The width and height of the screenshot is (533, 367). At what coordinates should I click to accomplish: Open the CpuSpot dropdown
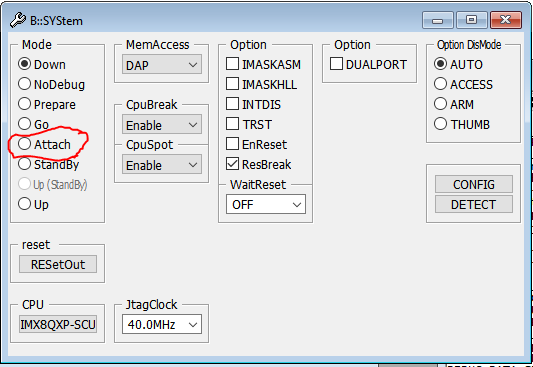[x=162, y=165]
